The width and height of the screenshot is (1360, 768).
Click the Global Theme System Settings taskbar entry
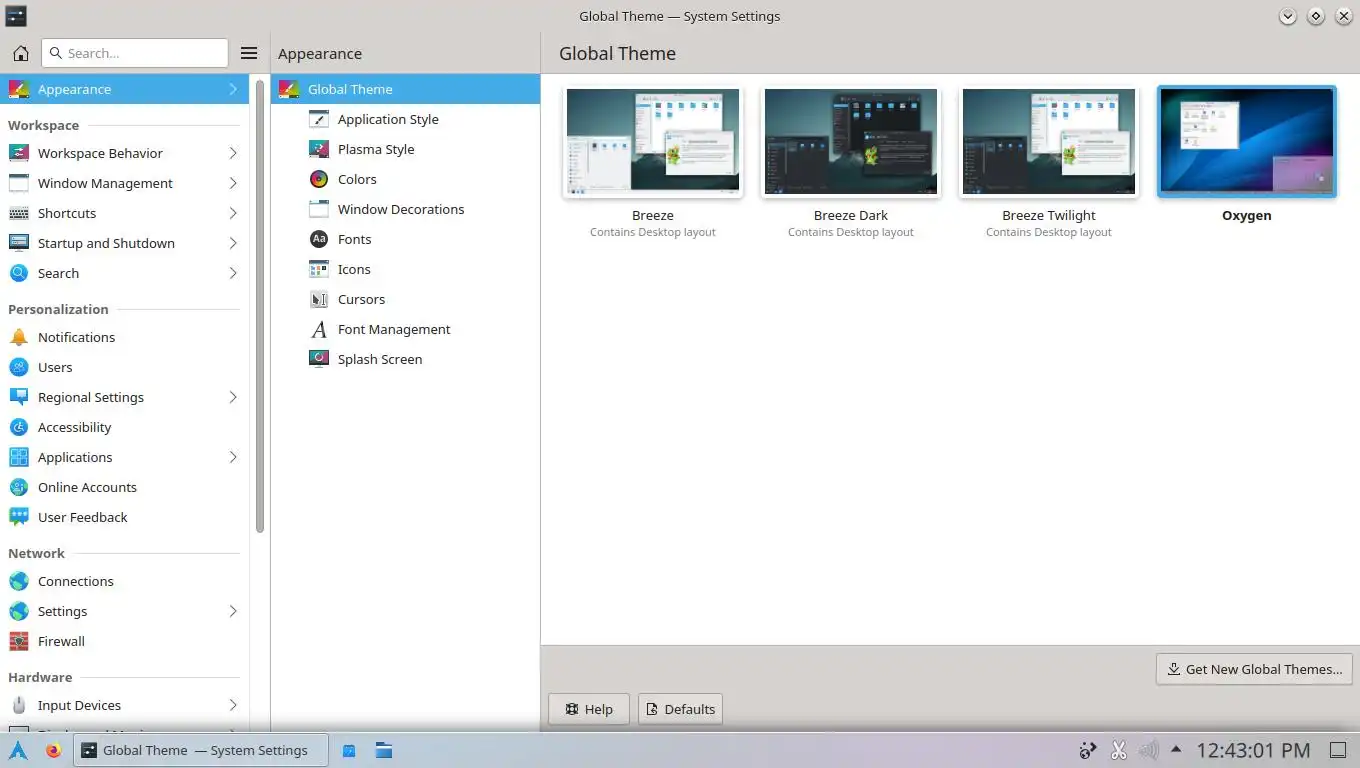tap(200, 750)
